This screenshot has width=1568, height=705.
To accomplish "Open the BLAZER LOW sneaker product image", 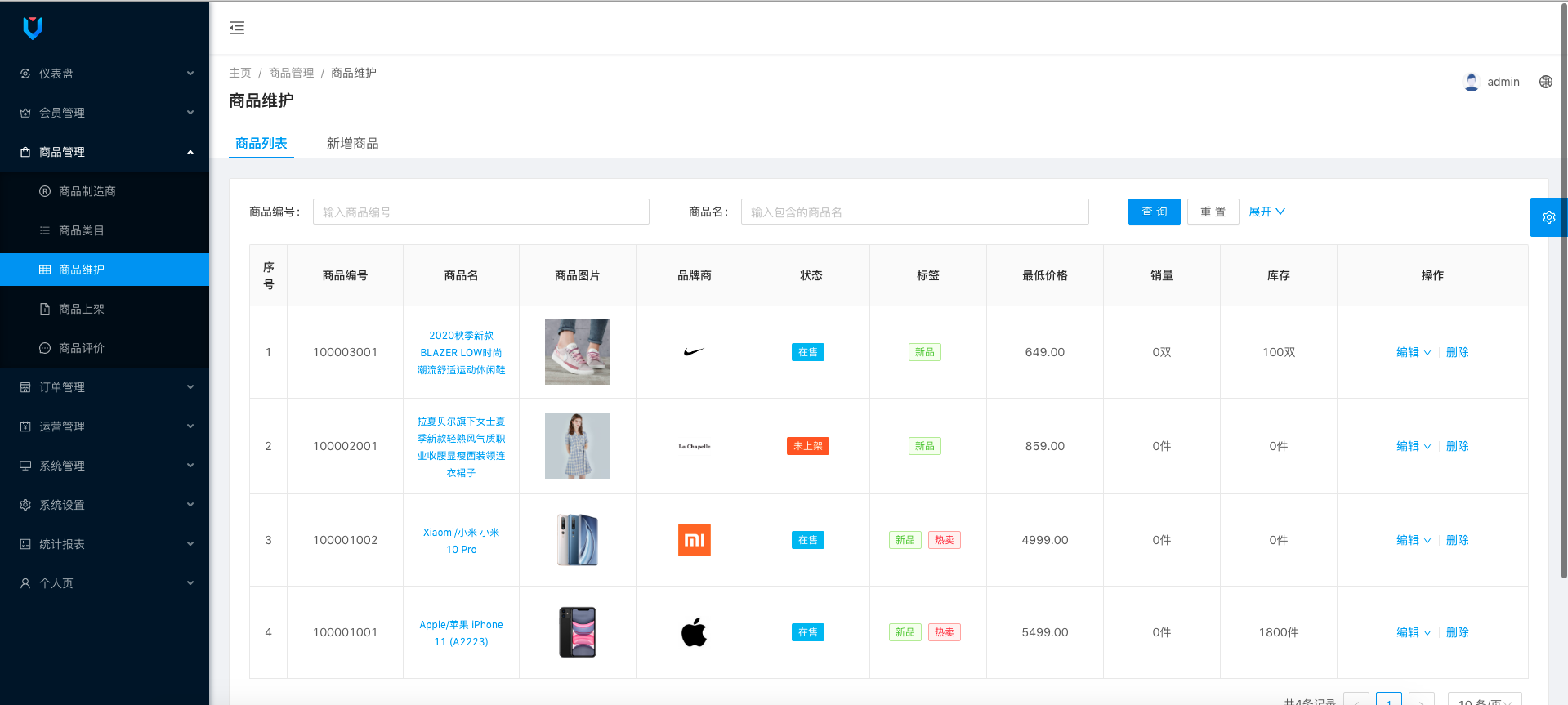I will point(578,352).
